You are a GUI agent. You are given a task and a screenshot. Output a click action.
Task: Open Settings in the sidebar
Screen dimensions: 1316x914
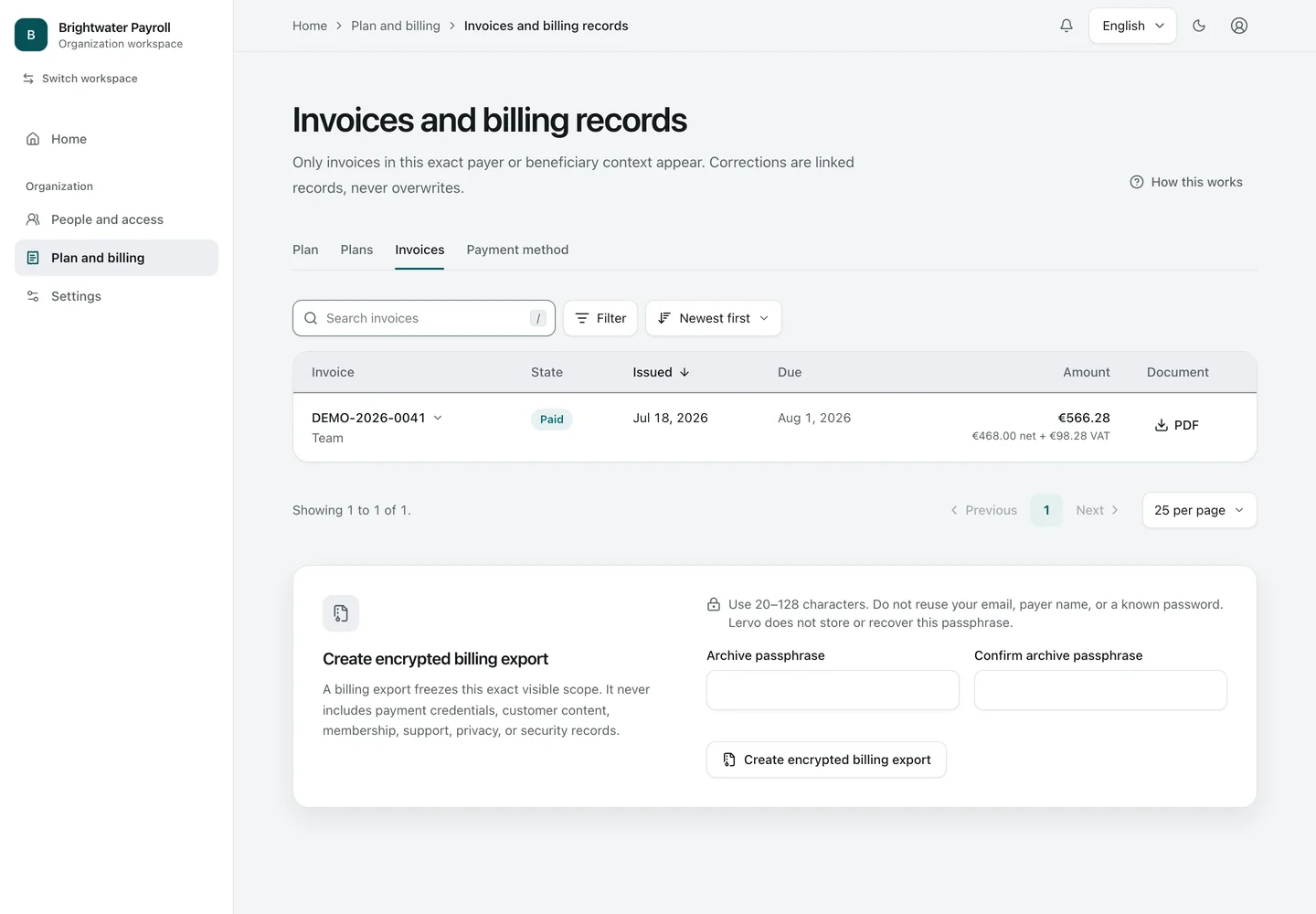point(116,296)
